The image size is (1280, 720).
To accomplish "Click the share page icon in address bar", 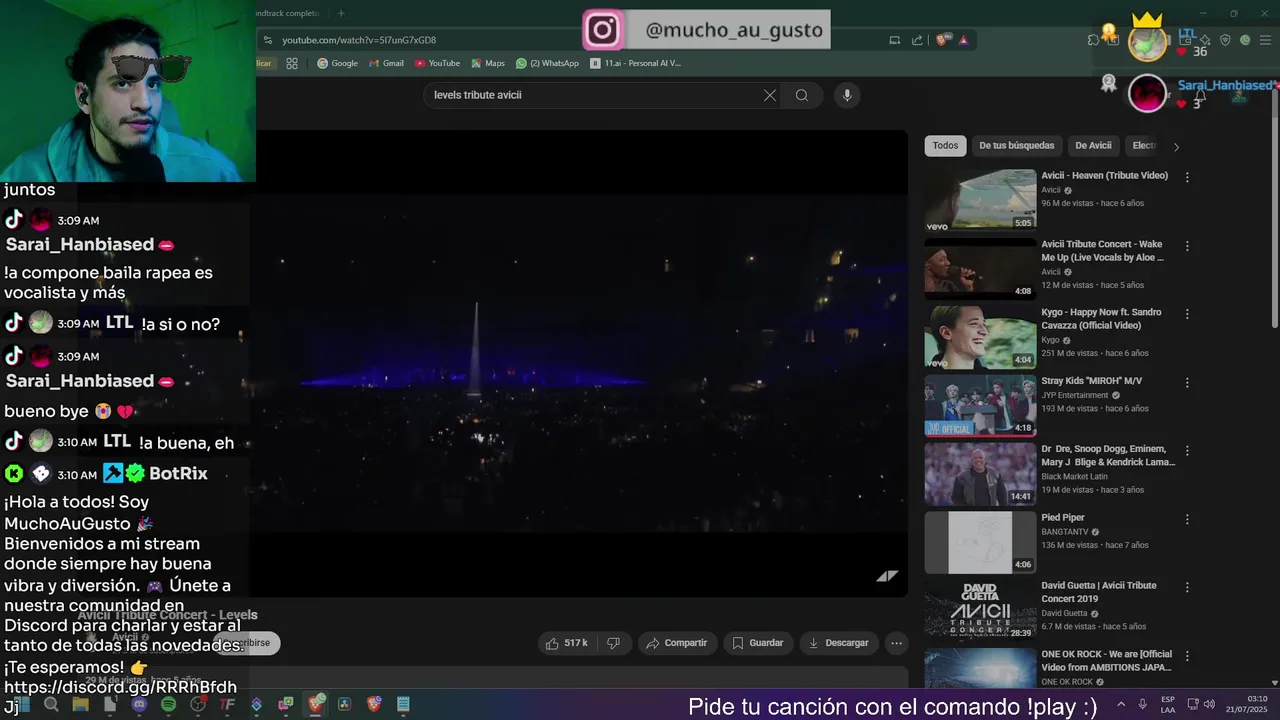I will coord(917,40).
